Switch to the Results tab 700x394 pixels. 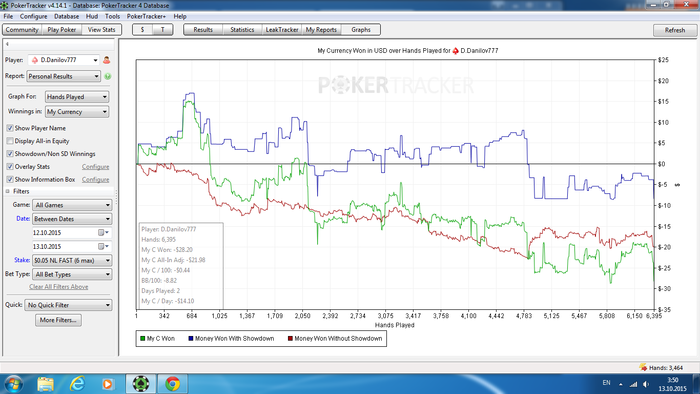[203, 29]
